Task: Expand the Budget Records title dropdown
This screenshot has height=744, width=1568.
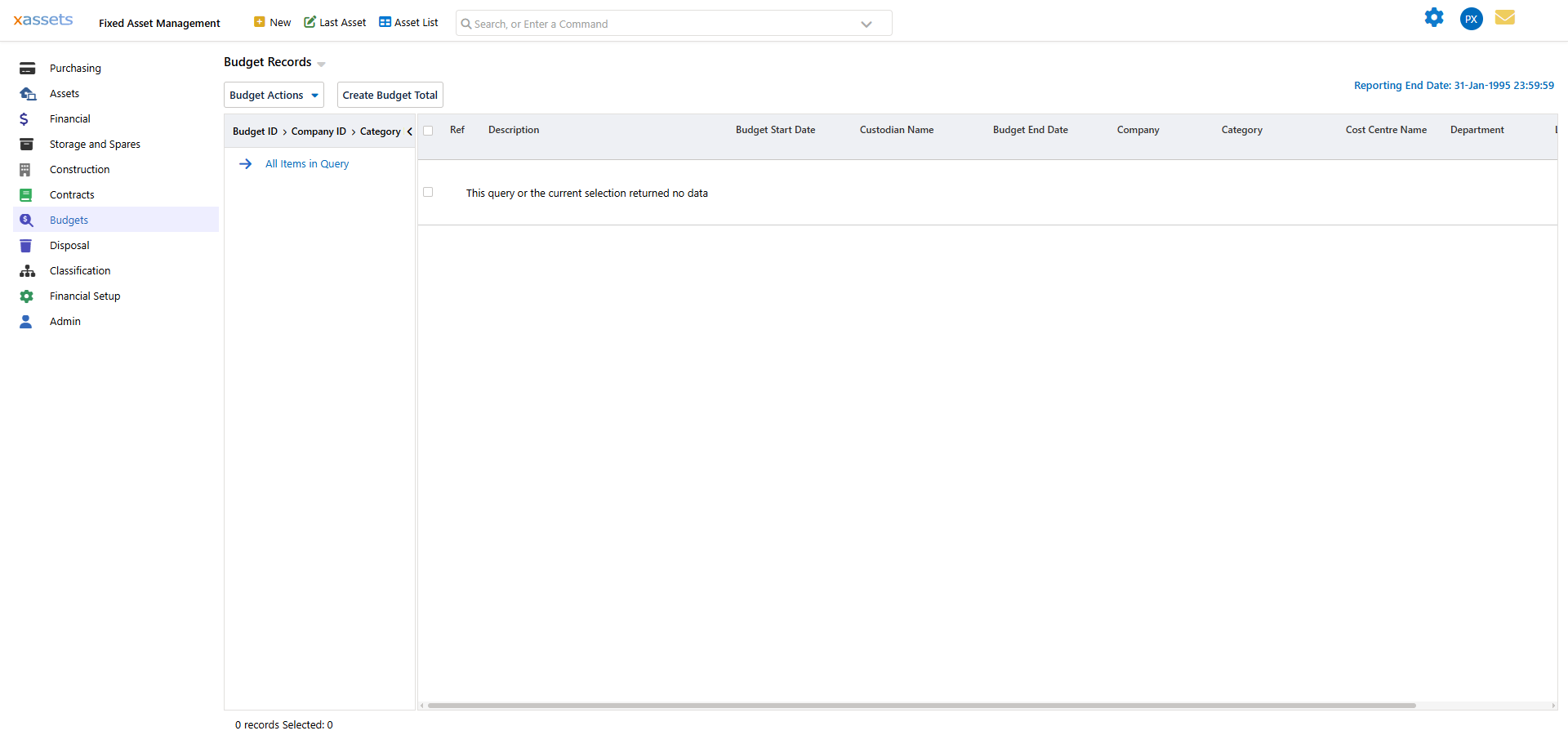Action: click(x=320, y=64)
